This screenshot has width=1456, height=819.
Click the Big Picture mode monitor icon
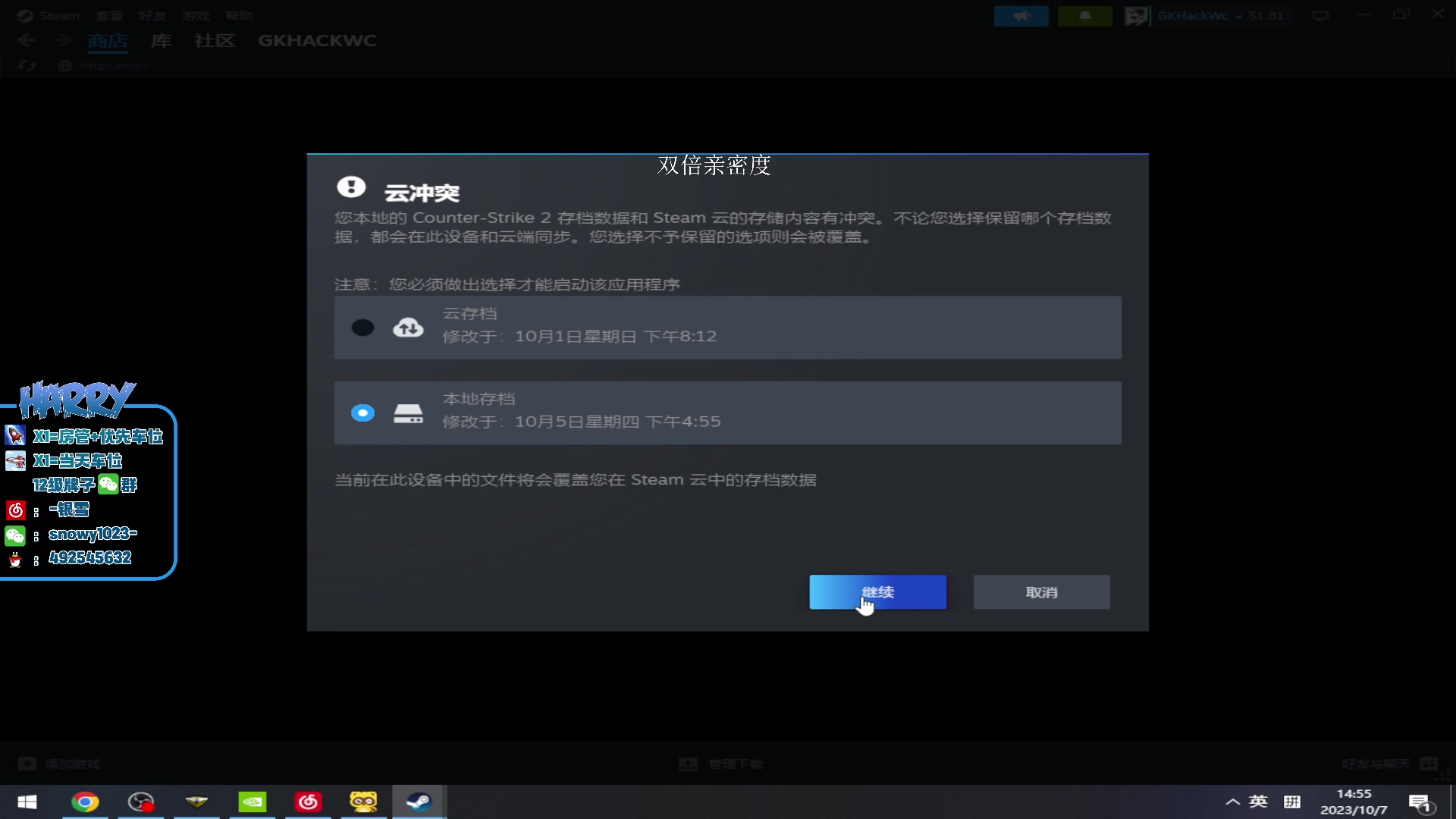click(1321, 16)
